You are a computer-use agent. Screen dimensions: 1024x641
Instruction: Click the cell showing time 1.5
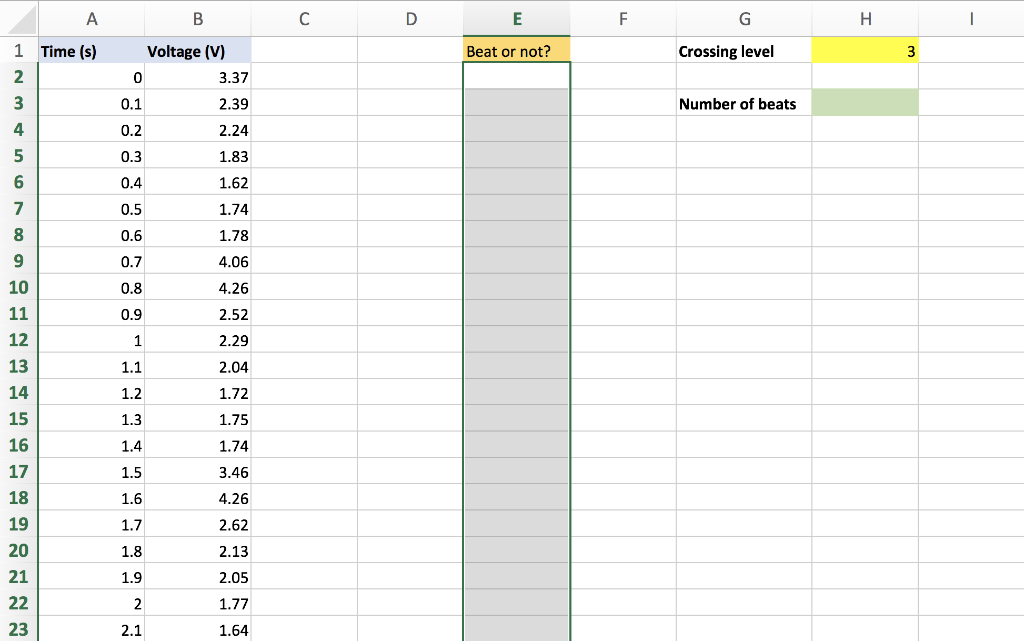(91, 471)
